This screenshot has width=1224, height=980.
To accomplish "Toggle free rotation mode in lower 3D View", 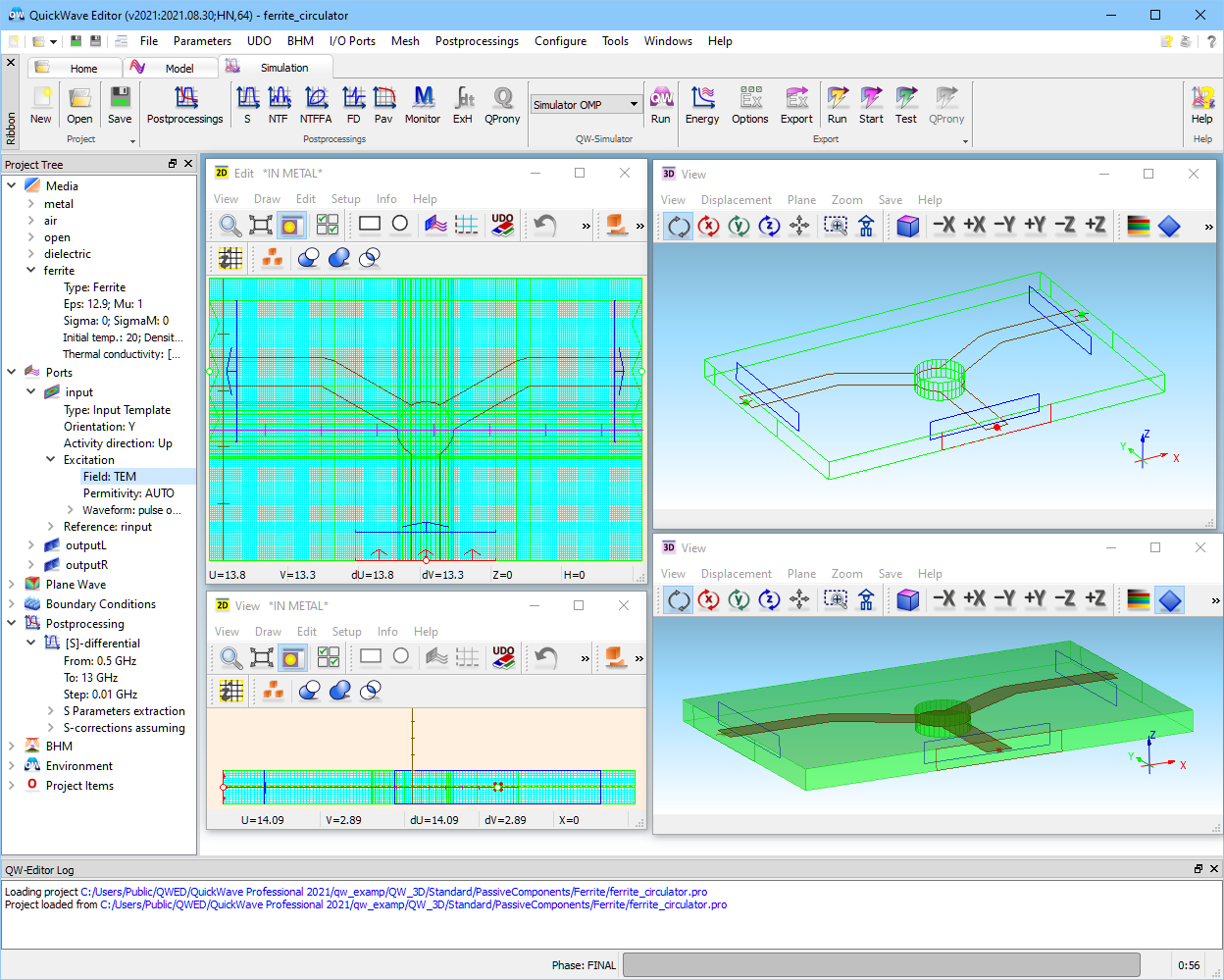I will [x=679, y=599].
